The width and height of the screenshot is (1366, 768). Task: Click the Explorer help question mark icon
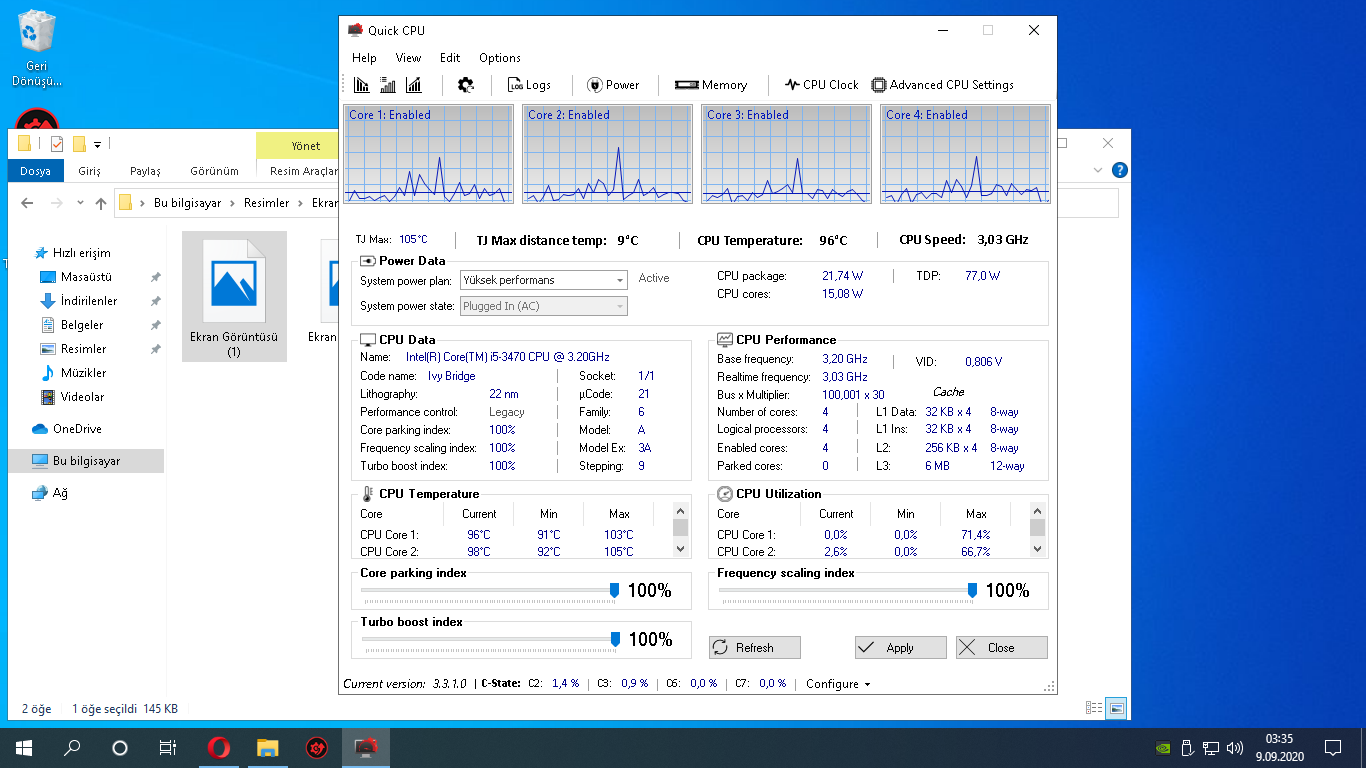tap(1120, 171)
